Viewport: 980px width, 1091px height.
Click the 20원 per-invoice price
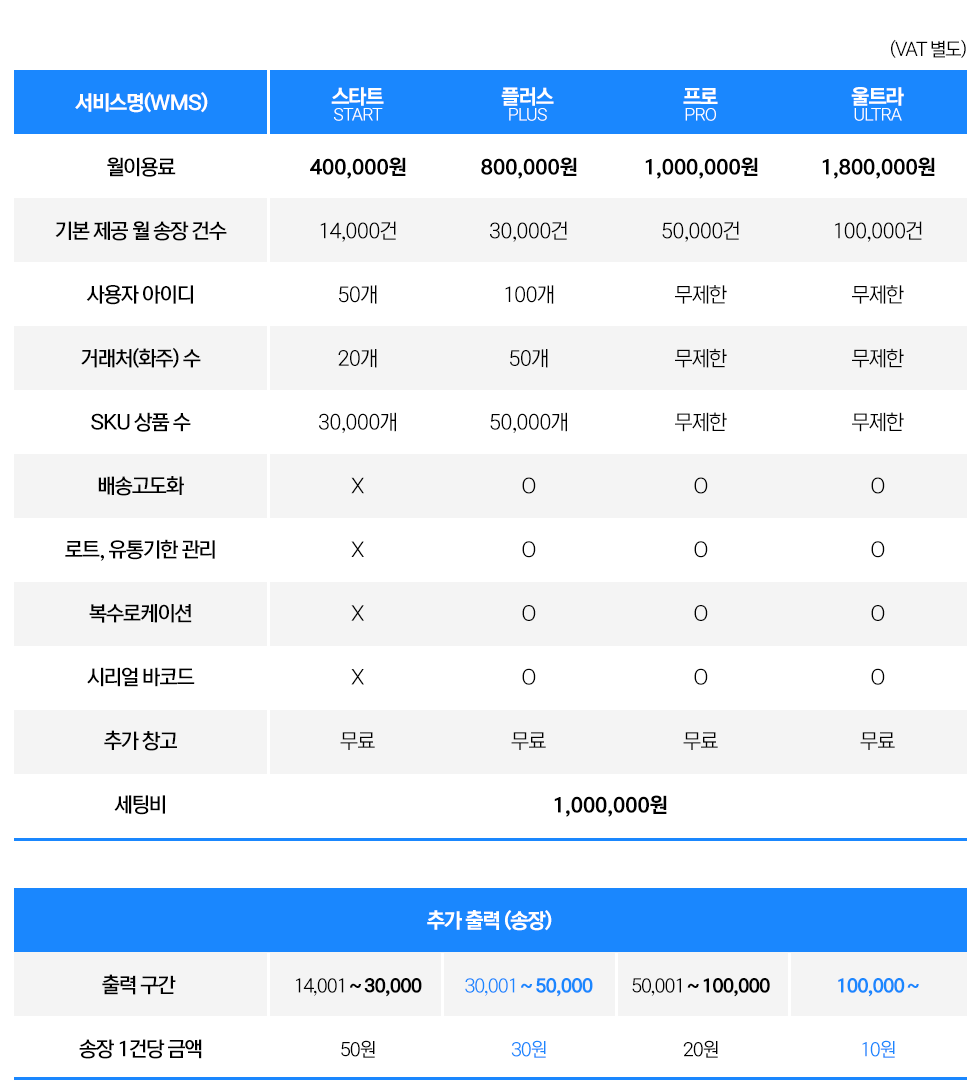click(x=700, y=1049)
